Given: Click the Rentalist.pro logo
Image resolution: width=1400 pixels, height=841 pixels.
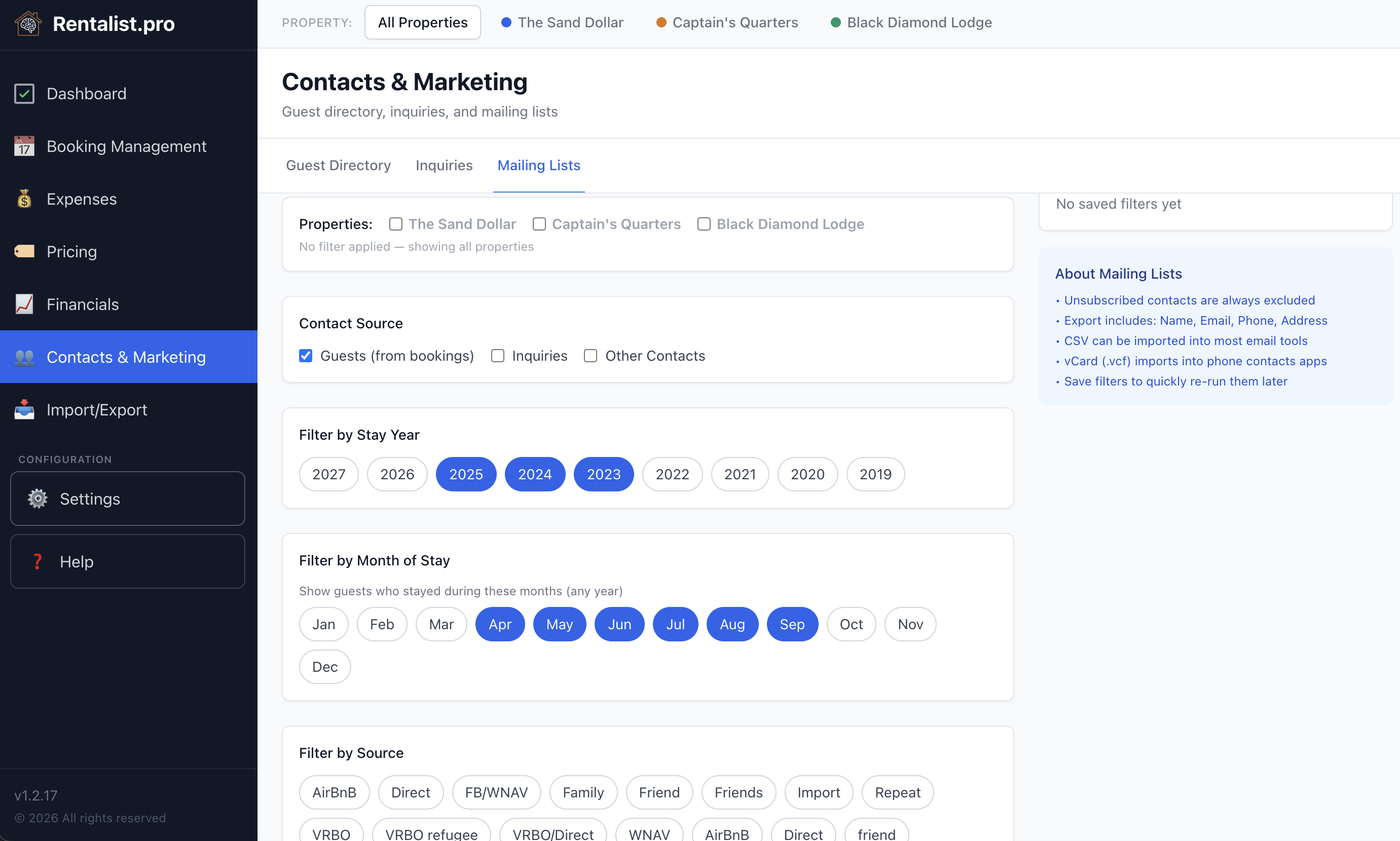Looking at the screenshot, I should coord(94,24).
